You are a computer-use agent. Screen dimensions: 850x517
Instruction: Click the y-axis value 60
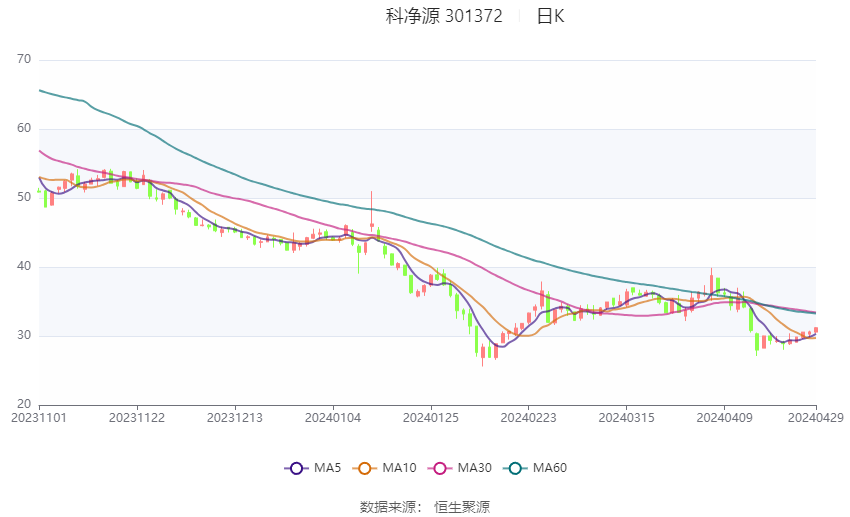[x=24, y=128]
